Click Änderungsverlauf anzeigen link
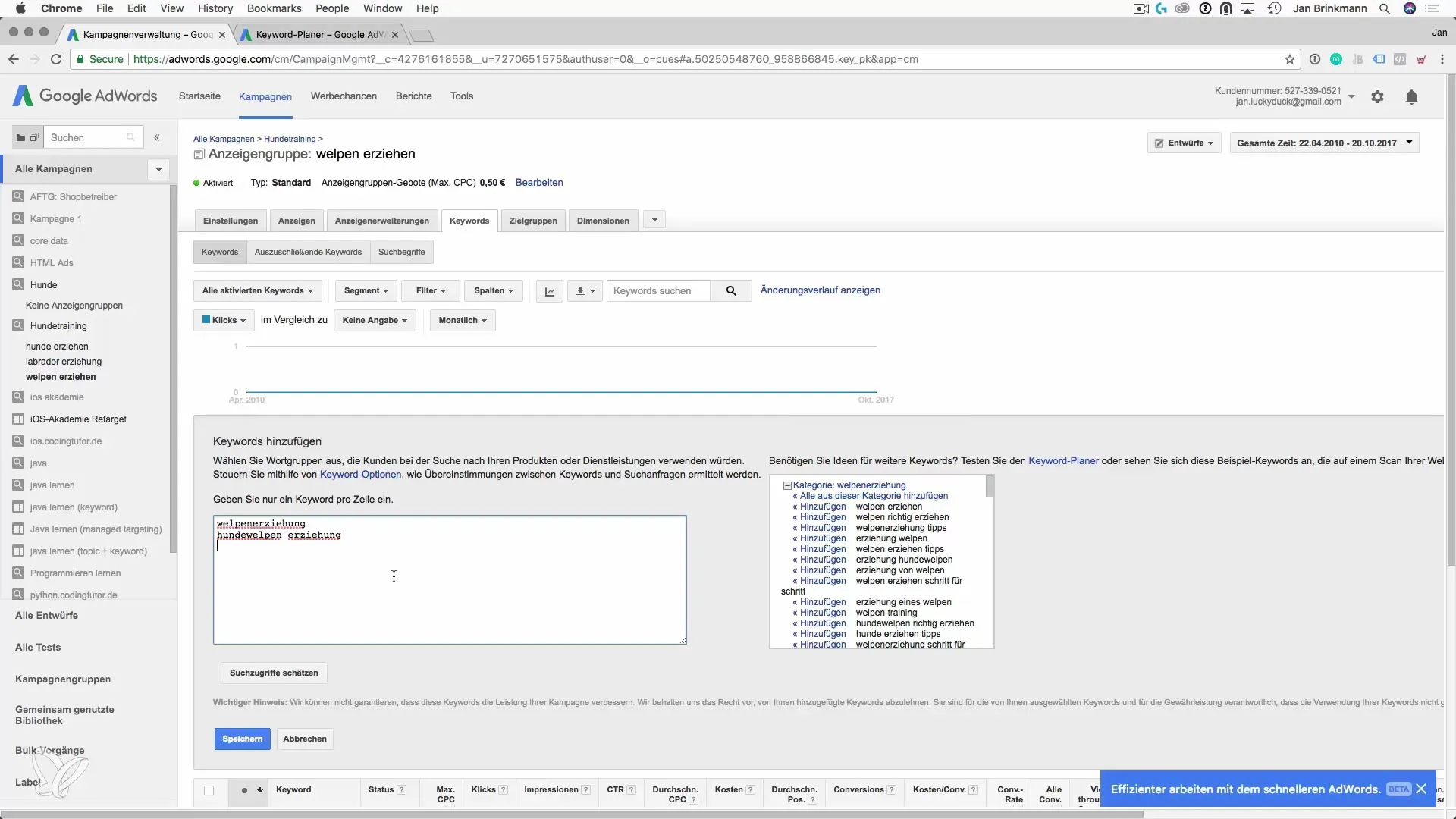The width and height of the screenshot is (1456, 819). (x=820, y=290)
